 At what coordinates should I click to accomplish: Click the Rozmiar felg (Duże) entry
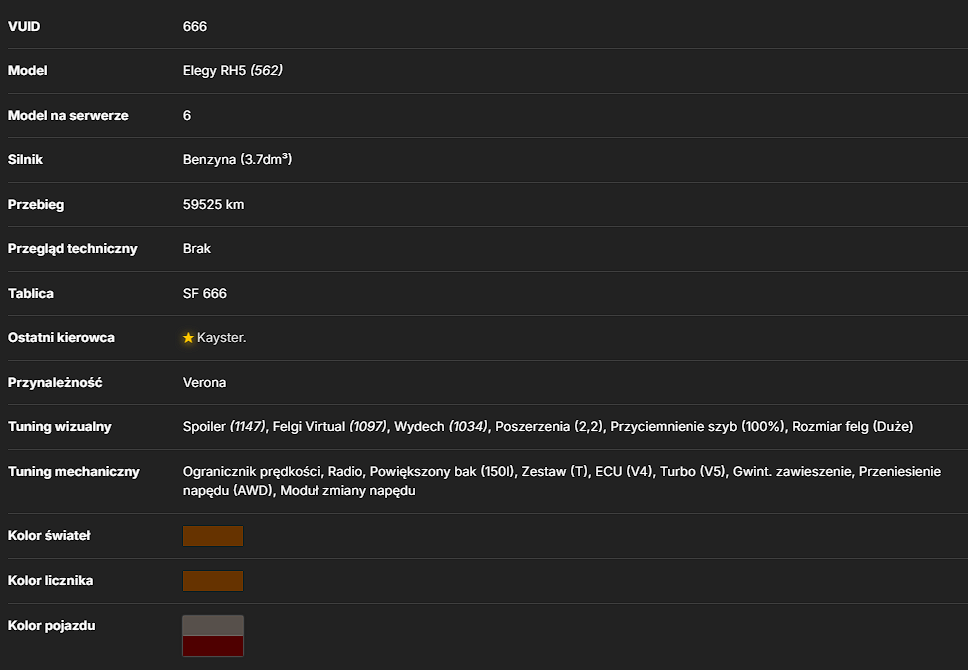(x=853, y=427)
